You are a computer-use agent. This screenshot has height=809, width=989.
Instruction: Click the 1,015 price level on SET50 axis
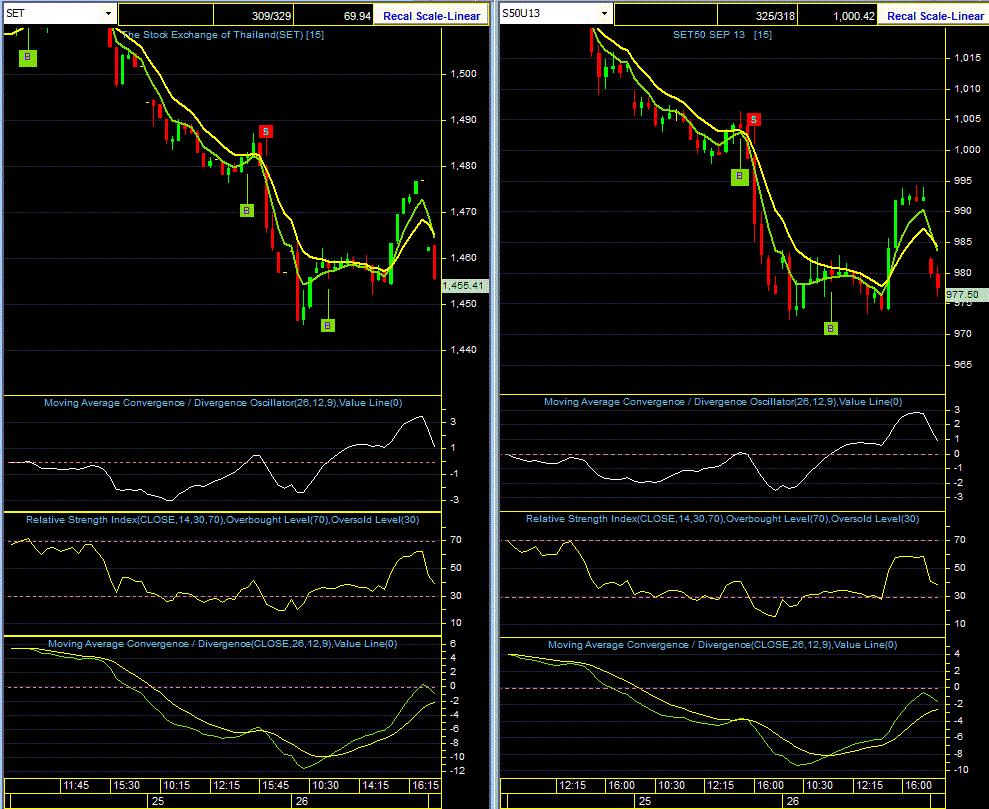(968, 58)
